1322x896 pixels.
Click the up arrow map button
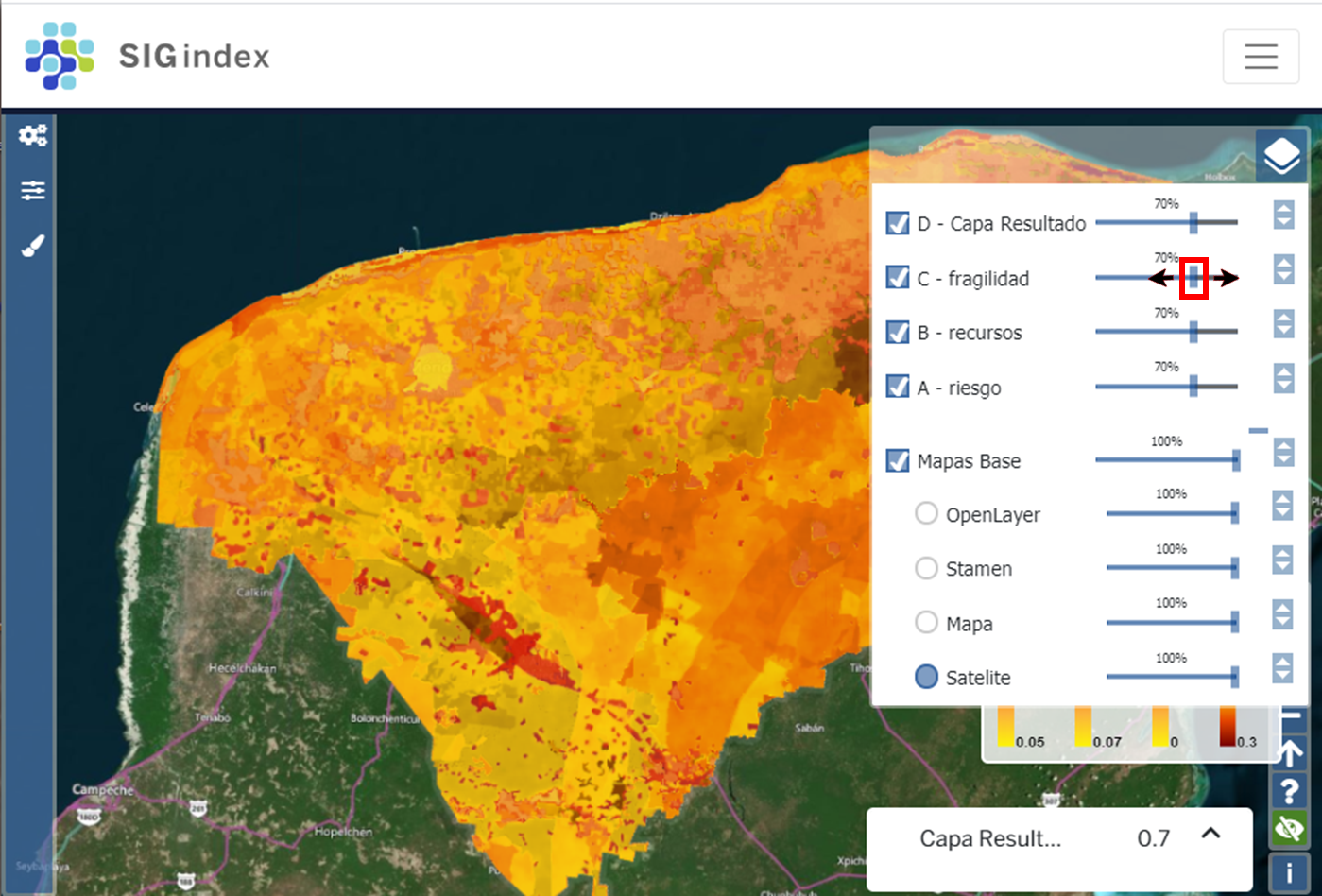[1291, 753]
